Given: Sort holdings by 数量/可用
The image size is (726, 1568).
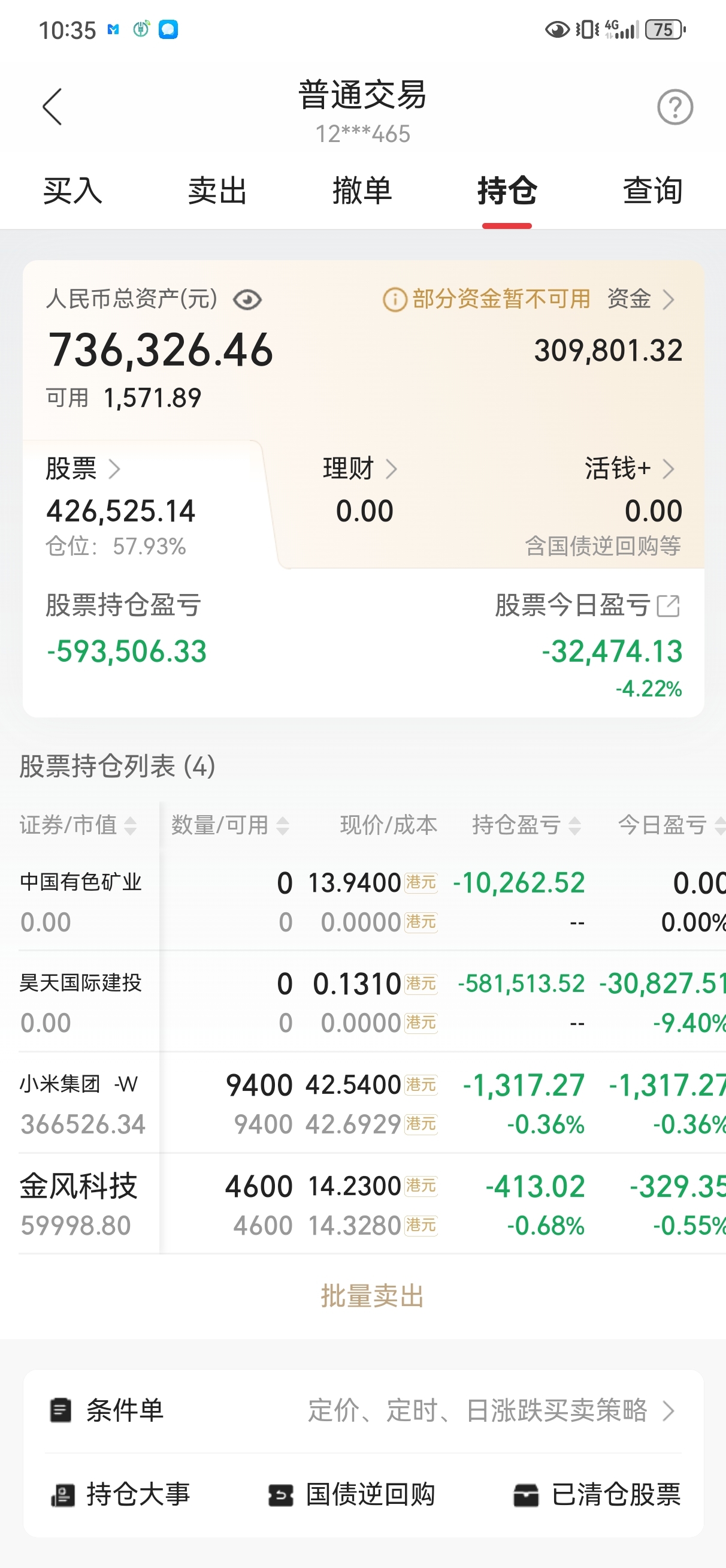Looking at the screenshot, I should click(230, 825).
